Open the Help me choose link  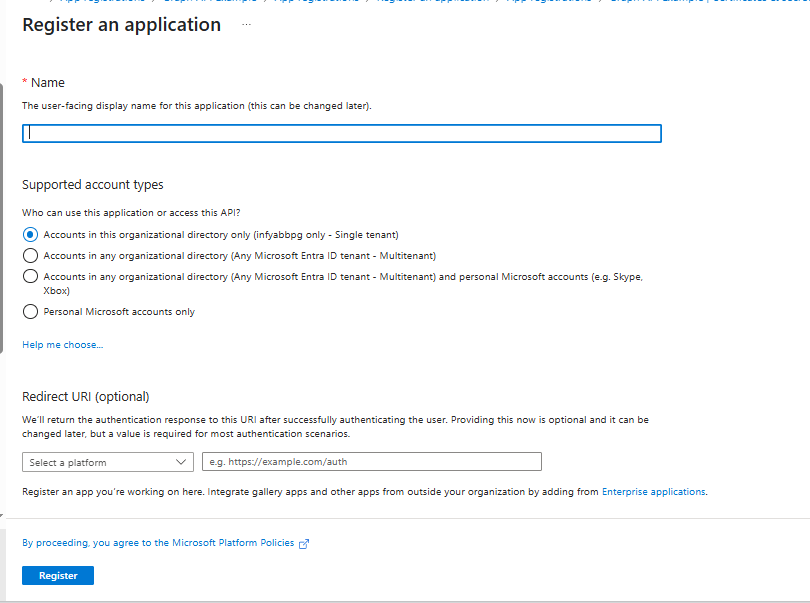[63, 345]
